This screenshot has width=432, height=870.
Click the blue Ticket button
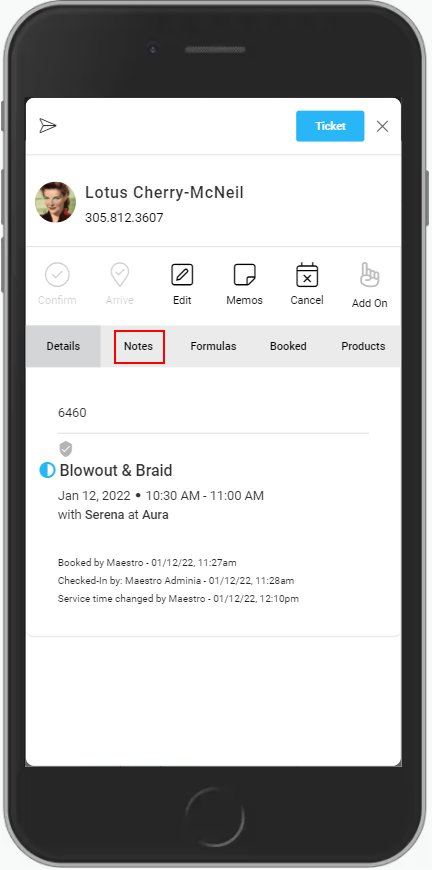[330, 126]
